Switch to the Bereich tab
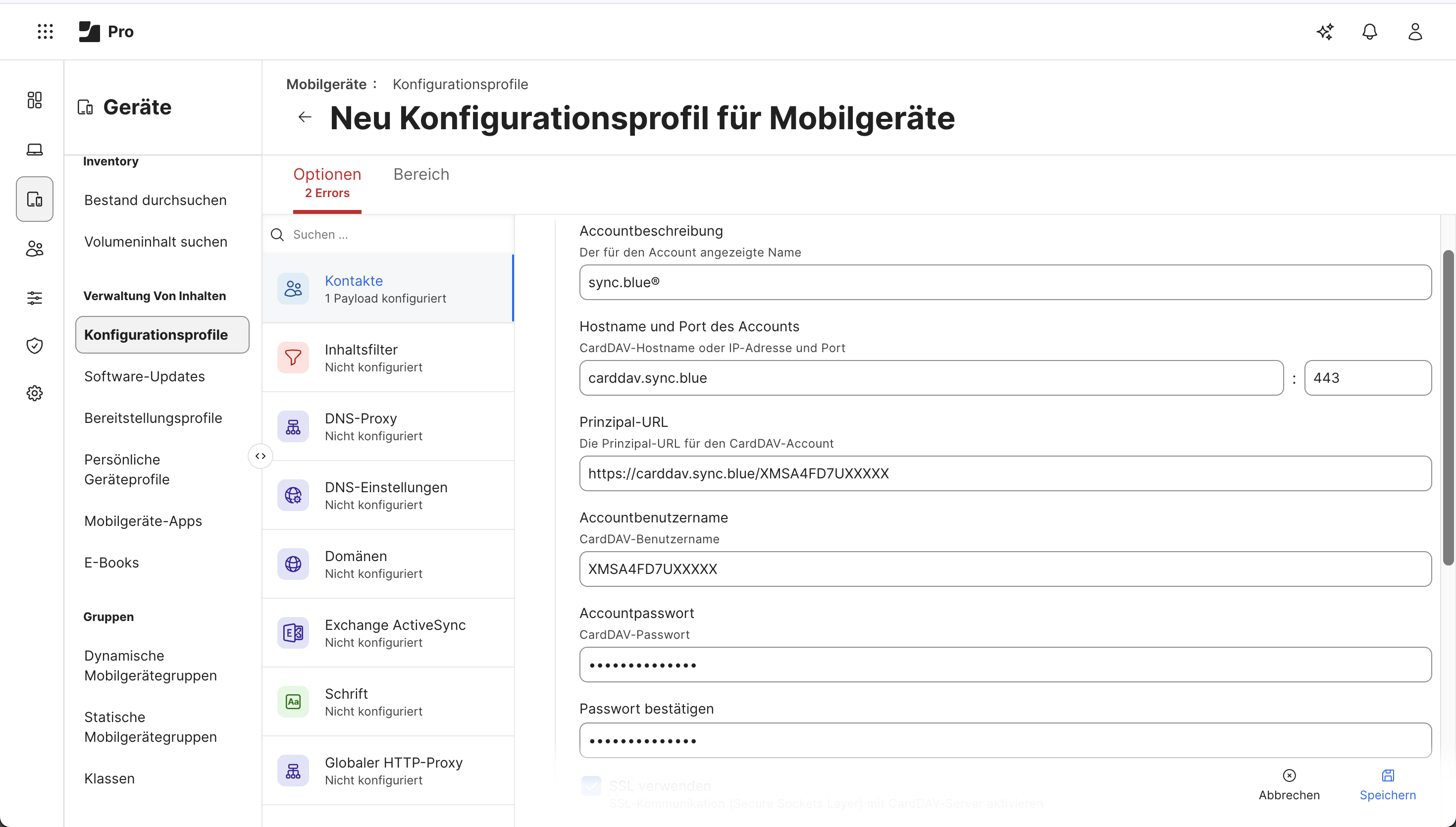The image size is (1456, 827). 421,174
